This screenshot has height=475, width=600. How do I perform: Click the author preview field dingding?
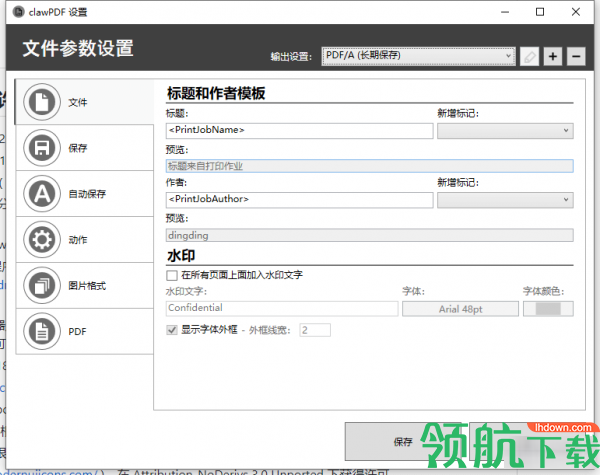pos(370,235)
